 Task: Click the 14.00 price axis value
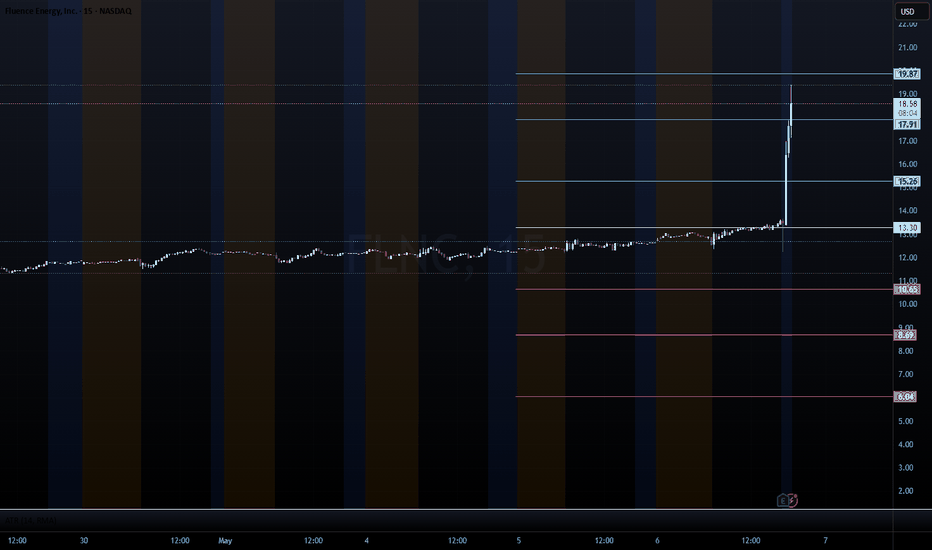(x=907, y=210)
